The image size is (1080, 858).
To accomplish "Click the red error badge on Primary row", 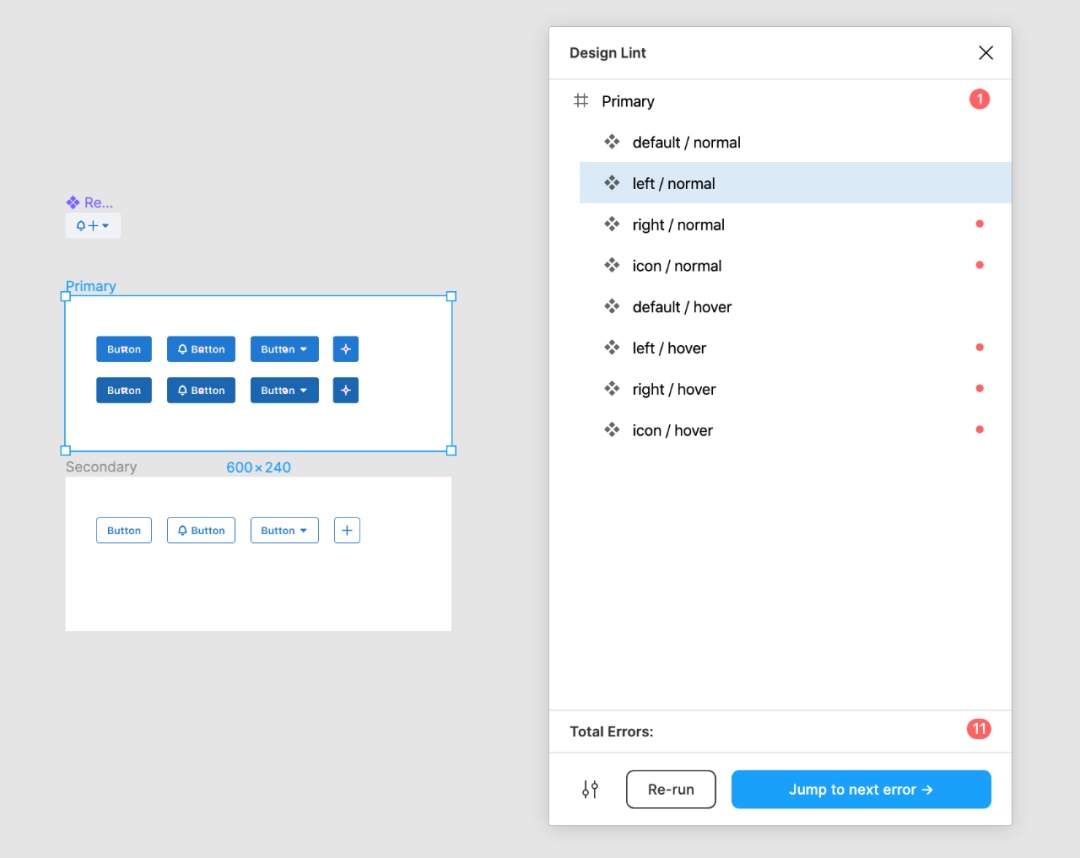I will click(979, 99).
